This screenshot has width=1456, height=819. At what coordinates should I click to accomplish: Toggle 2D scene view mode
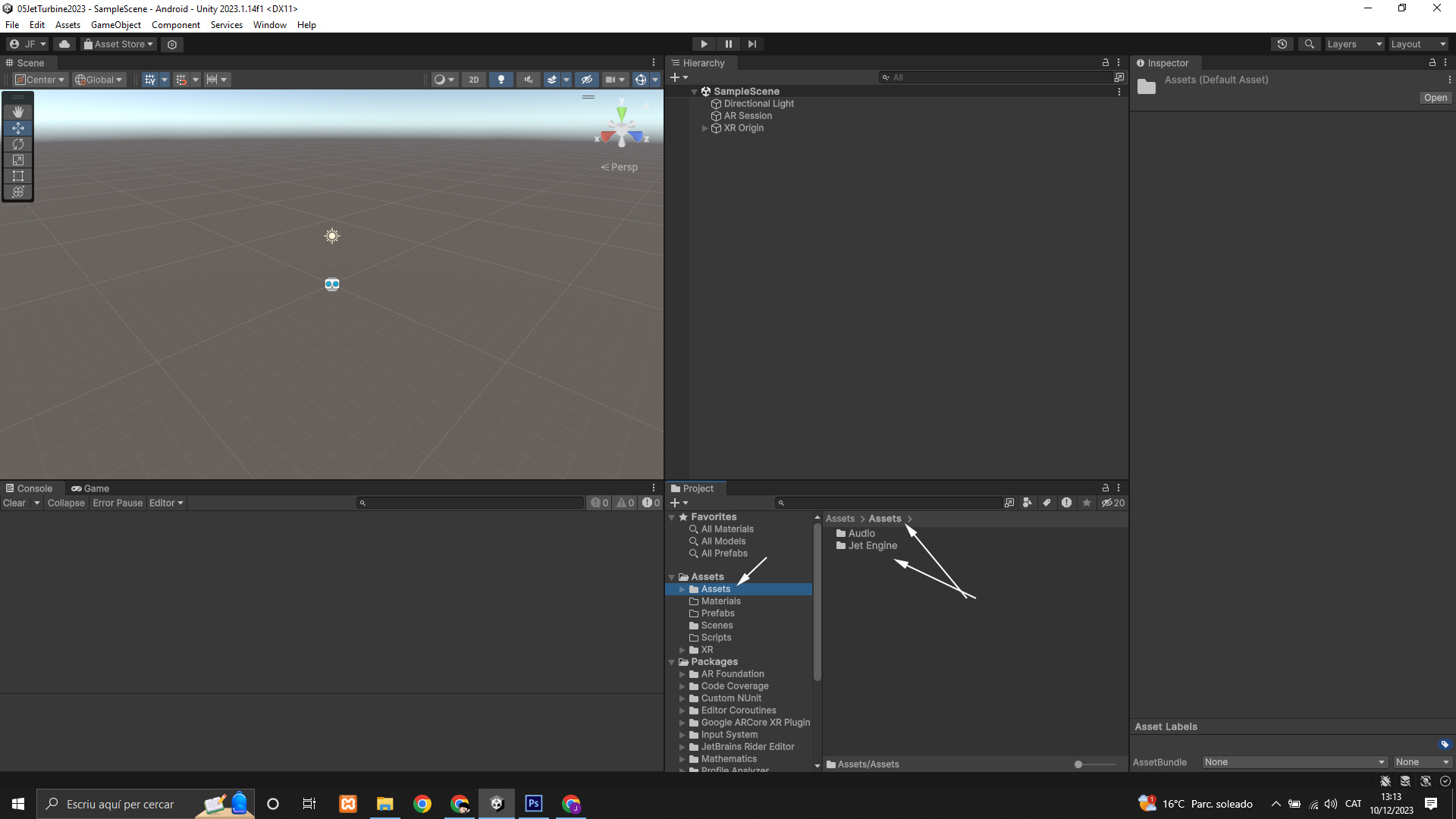click(x=474, y=80)
